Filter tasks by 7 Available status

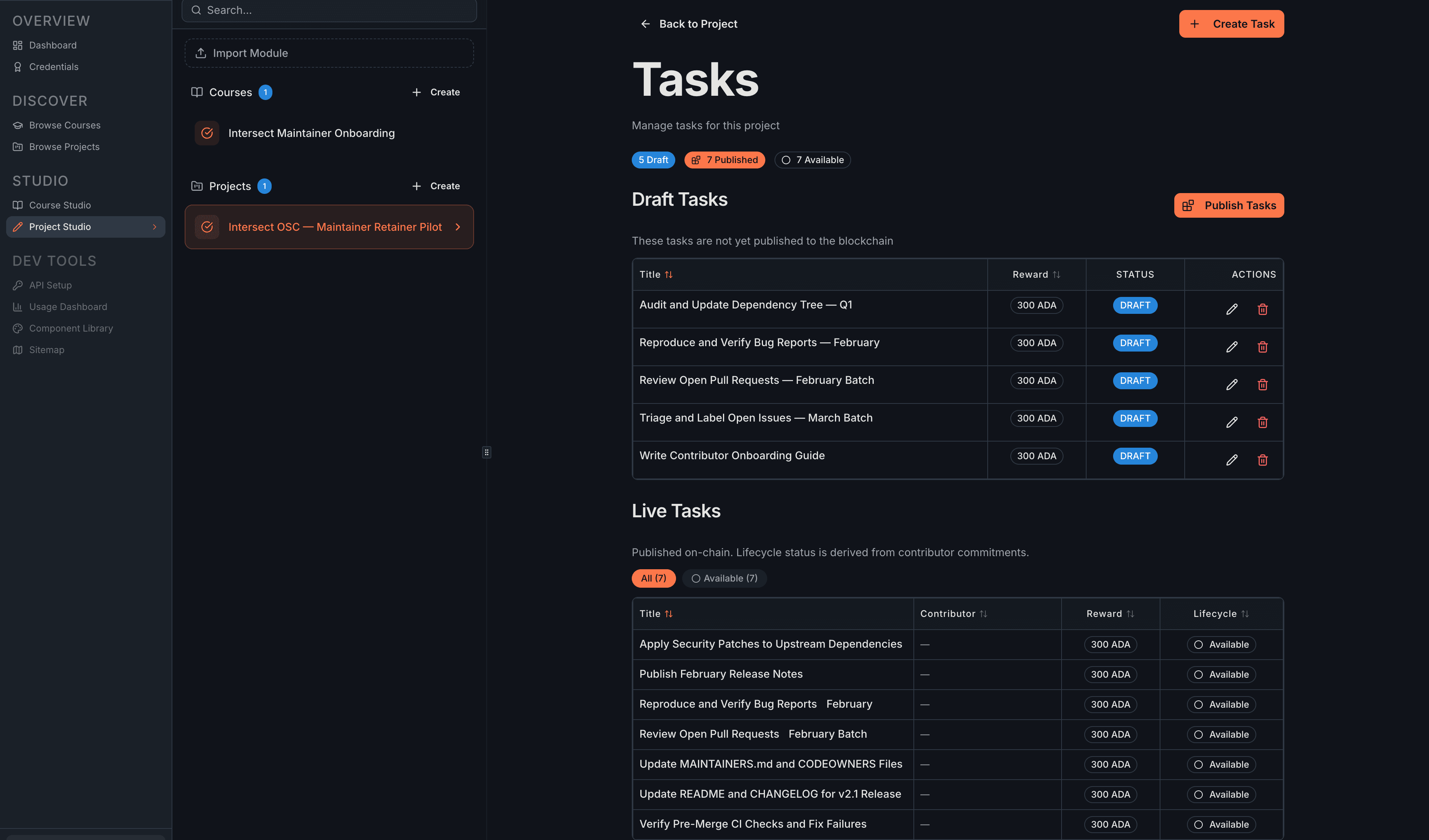(x=813, y=160)
